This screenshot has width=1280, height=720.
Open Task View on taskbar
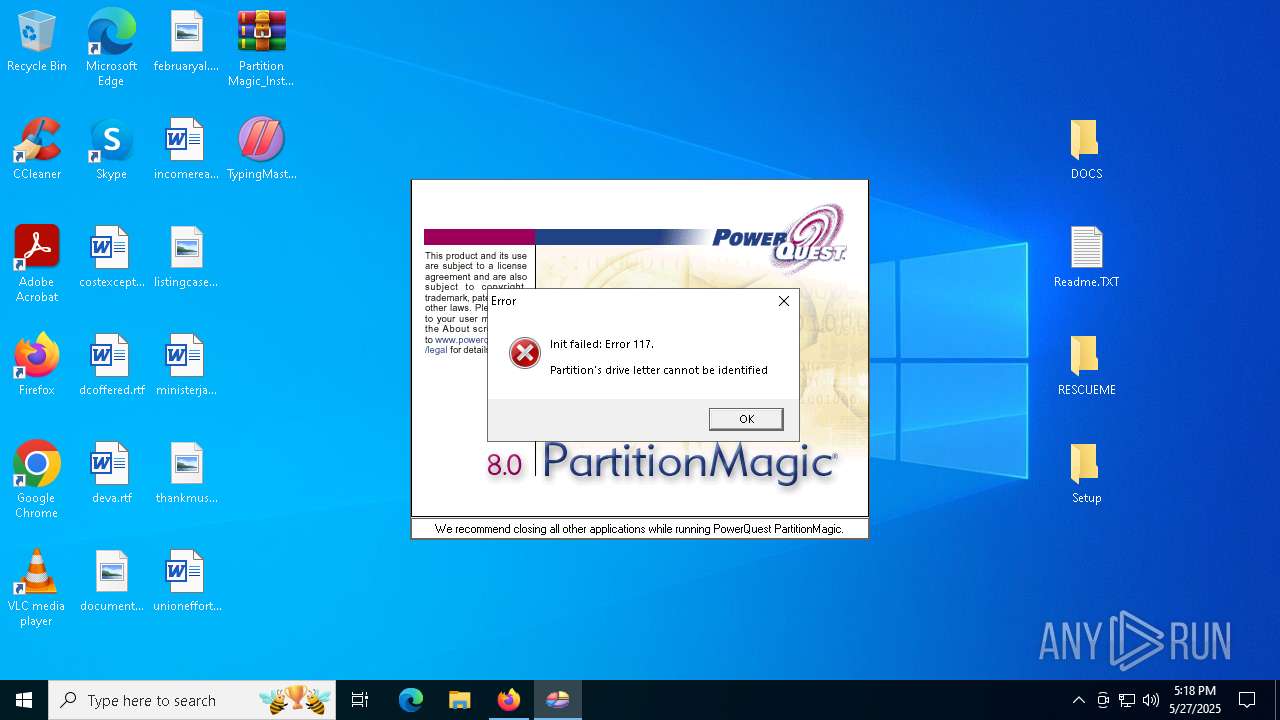pyautogui.click(x=360, y=700)
